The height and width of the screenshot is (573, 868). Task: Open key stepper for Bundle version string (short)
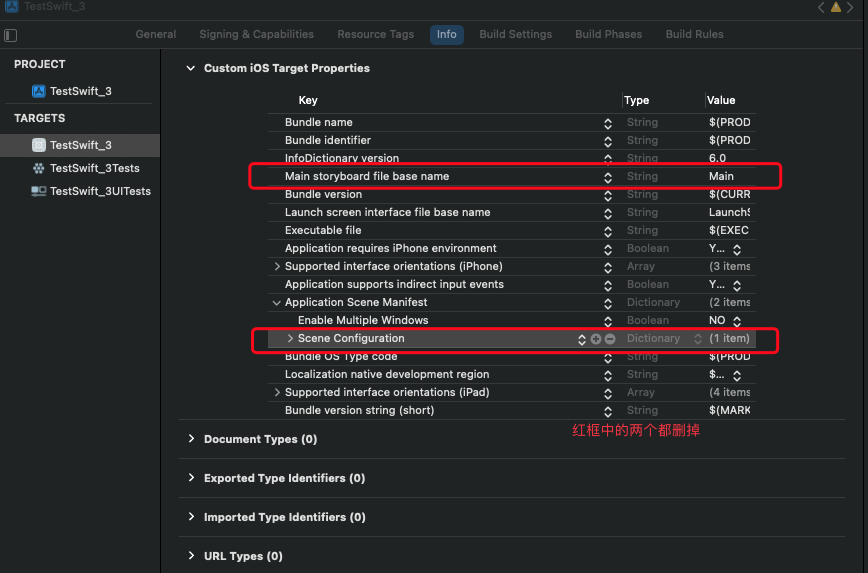[608, 411]
